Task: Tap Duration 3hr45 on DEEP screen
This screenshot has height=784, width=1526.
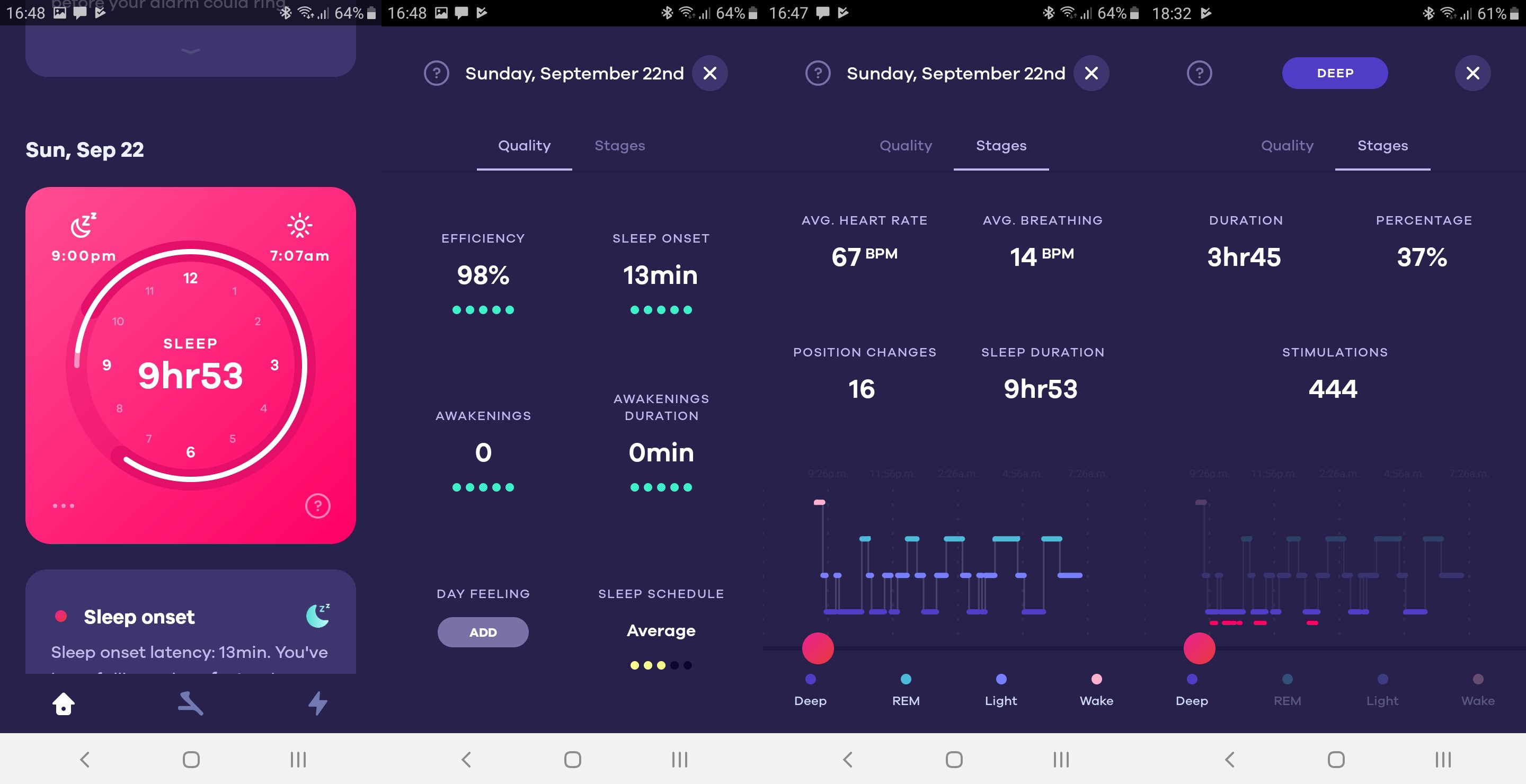Action: (1244, 257)
